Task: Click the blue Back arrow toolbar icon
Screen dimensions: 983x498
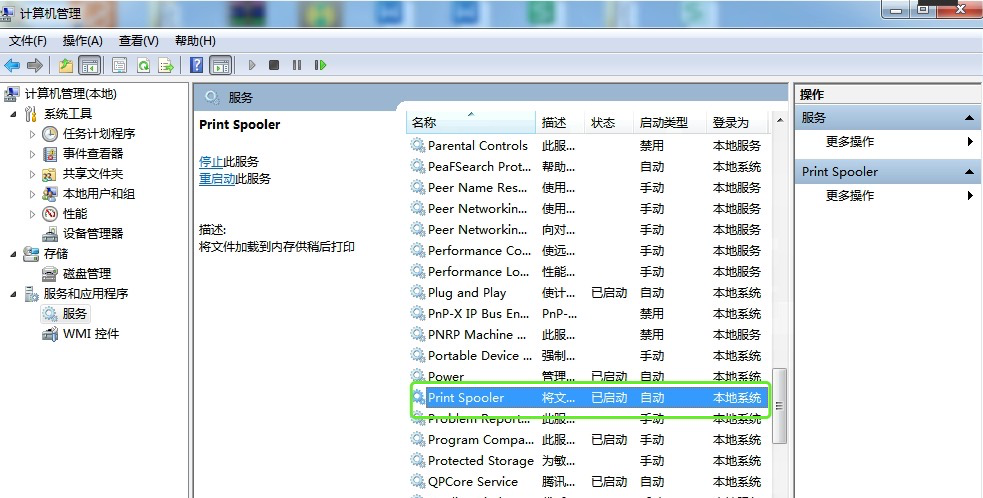Action: click(12, 65)
